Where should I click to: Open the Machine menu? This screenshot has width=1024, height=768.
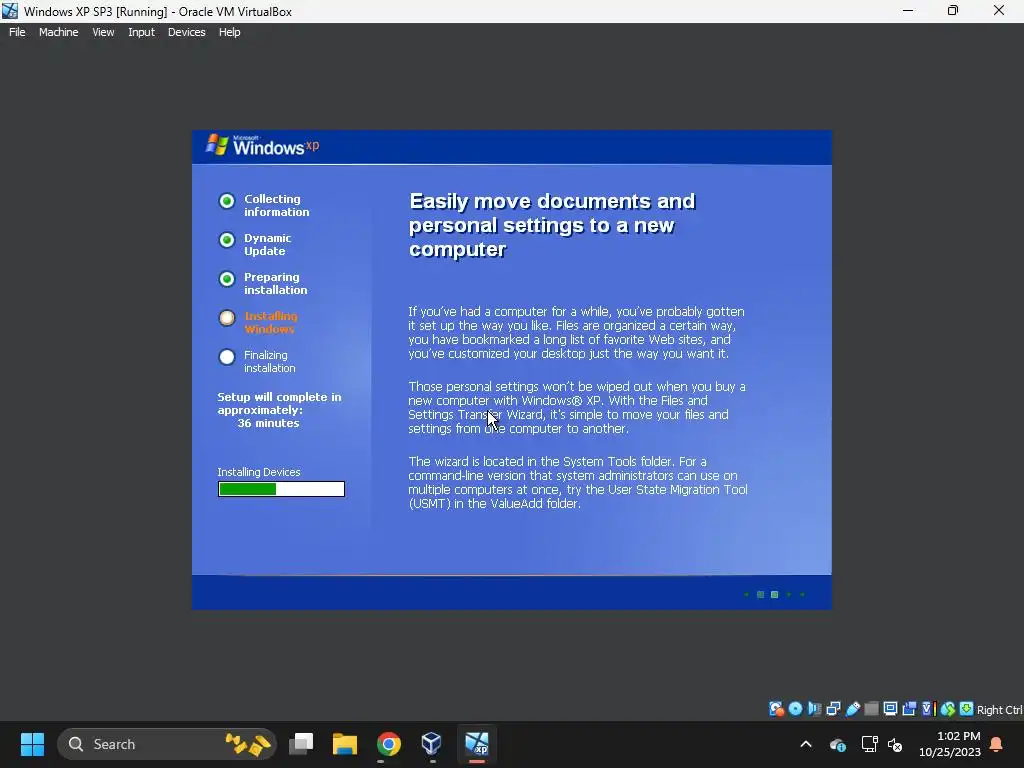[x=59, y=32]
